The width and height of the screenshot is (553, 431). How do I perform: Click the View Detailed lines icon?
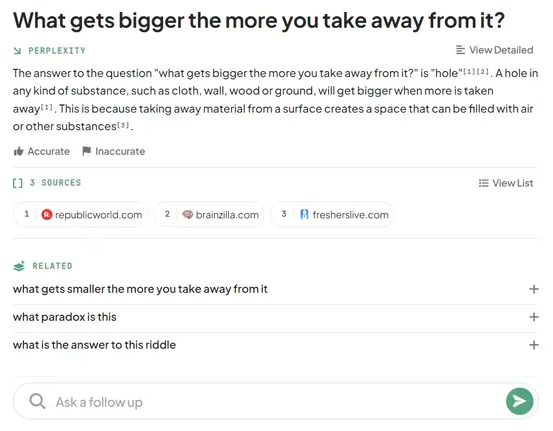pos(460,50)
